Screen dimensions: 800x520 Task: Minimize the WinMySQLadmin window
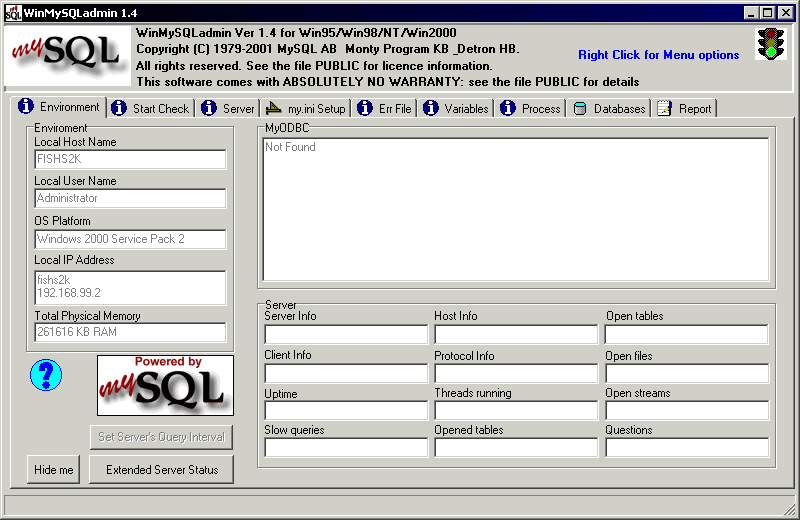[x=751, y=13]
